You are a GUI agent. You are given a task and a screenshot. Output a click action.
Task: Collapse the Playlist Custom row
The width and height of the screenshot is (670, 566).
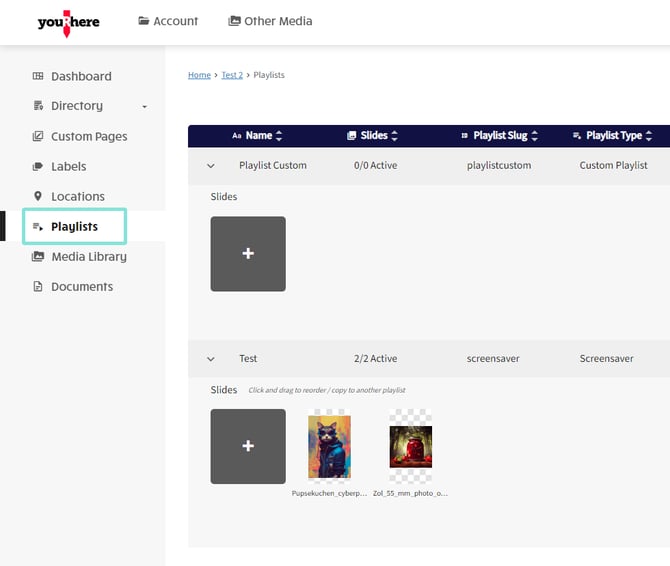(x=210, y=165)
